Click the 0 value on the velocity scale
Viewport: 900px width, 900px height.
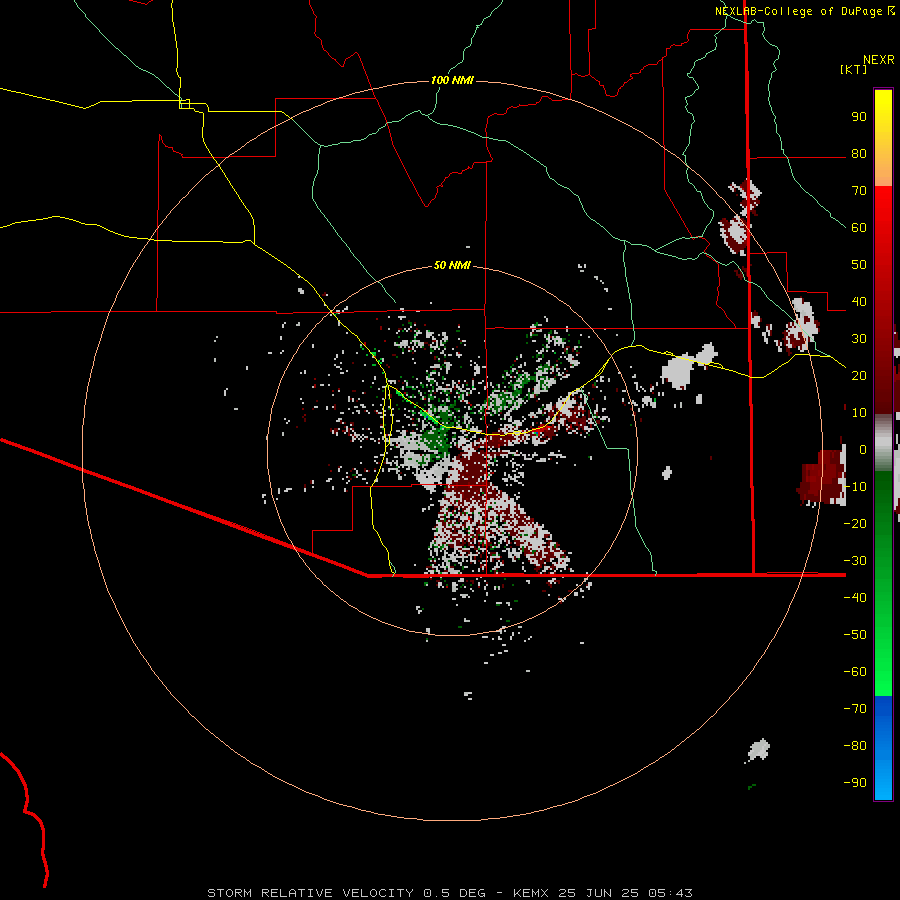[863, 449]
